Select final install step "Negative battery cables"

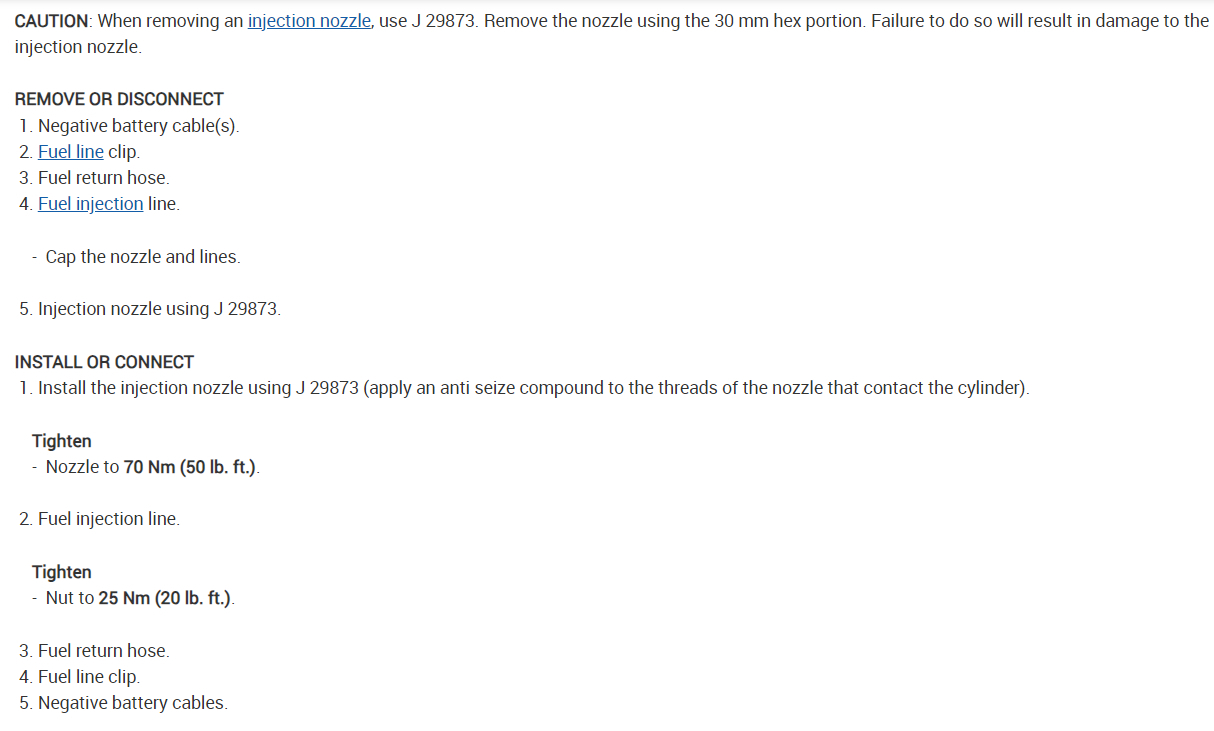click(132, 703)
